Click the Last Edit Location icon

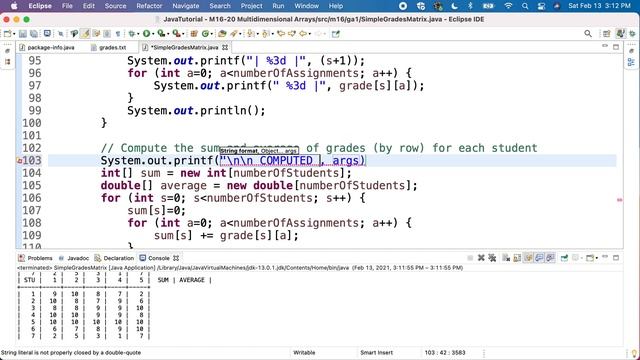click(281, 34)
